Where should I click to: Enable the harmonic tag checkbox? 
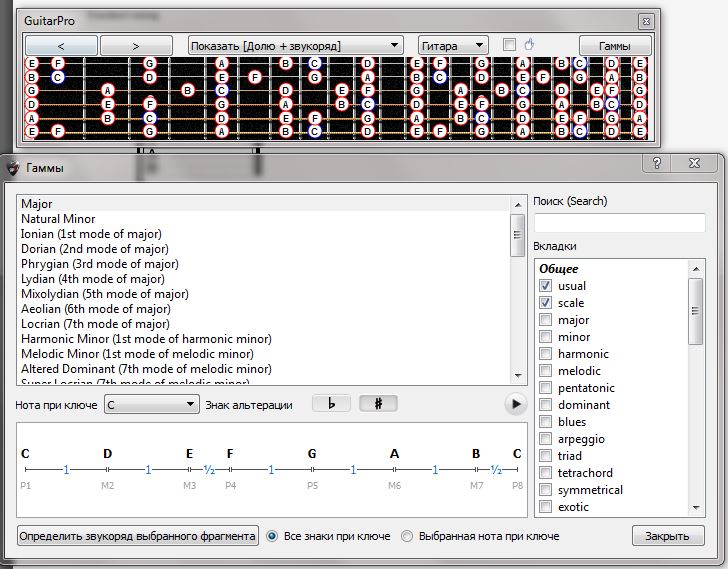pos(546,354)
